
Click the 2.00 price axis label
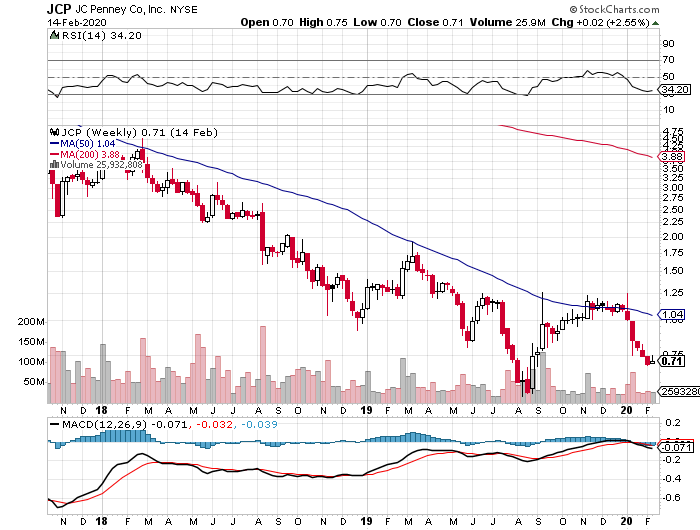point(673,237)
